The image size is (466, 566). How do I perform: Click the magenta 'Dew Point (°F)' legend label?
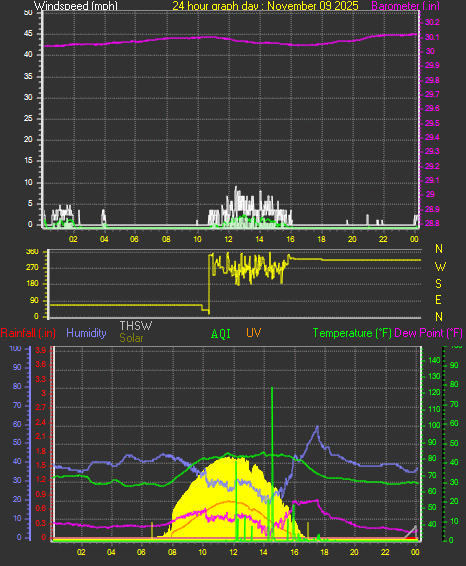[x=428, y=333]
